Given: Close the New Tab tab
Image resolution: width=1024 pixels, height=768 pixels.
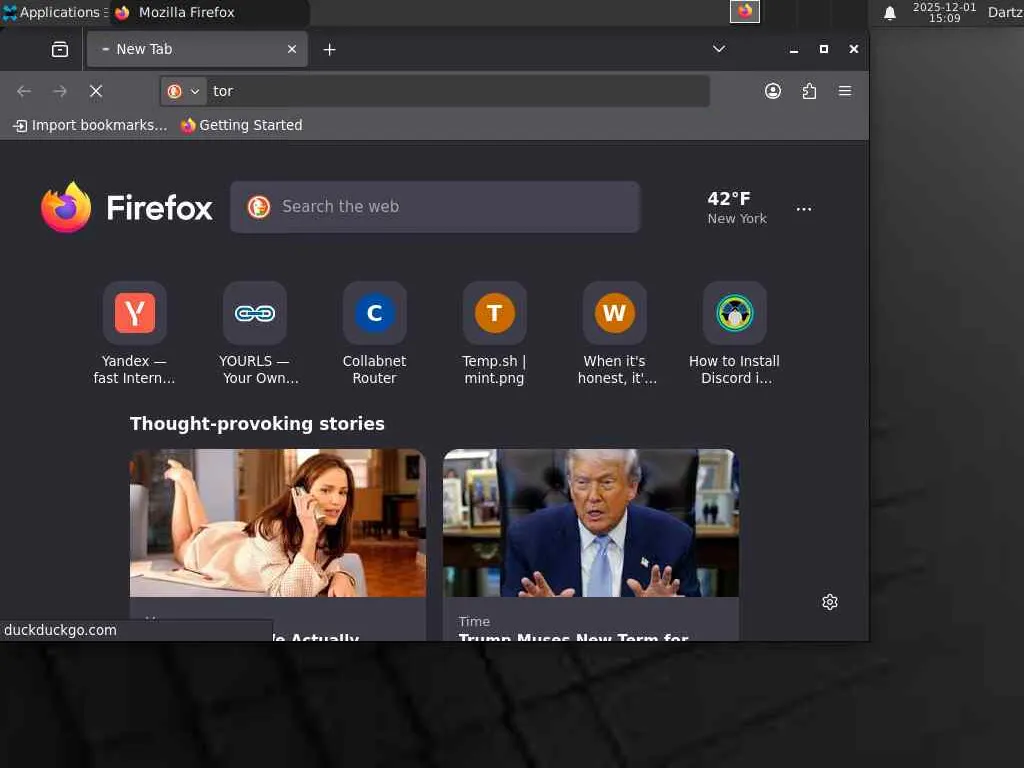Looking at the screenshot, I should (x=292, y=49).
